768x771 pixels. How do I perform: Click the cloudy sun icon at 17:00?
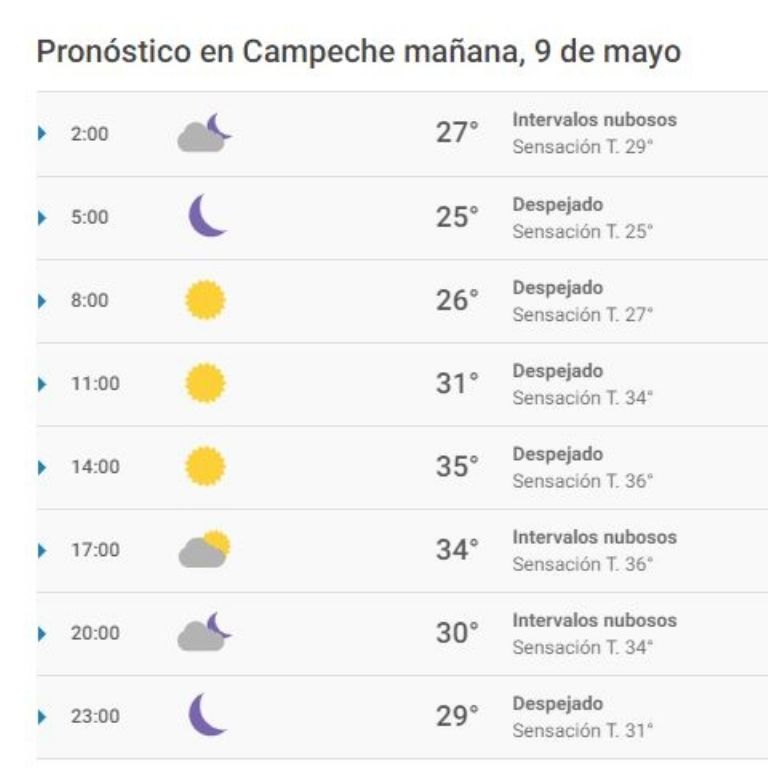coord(204,549)
